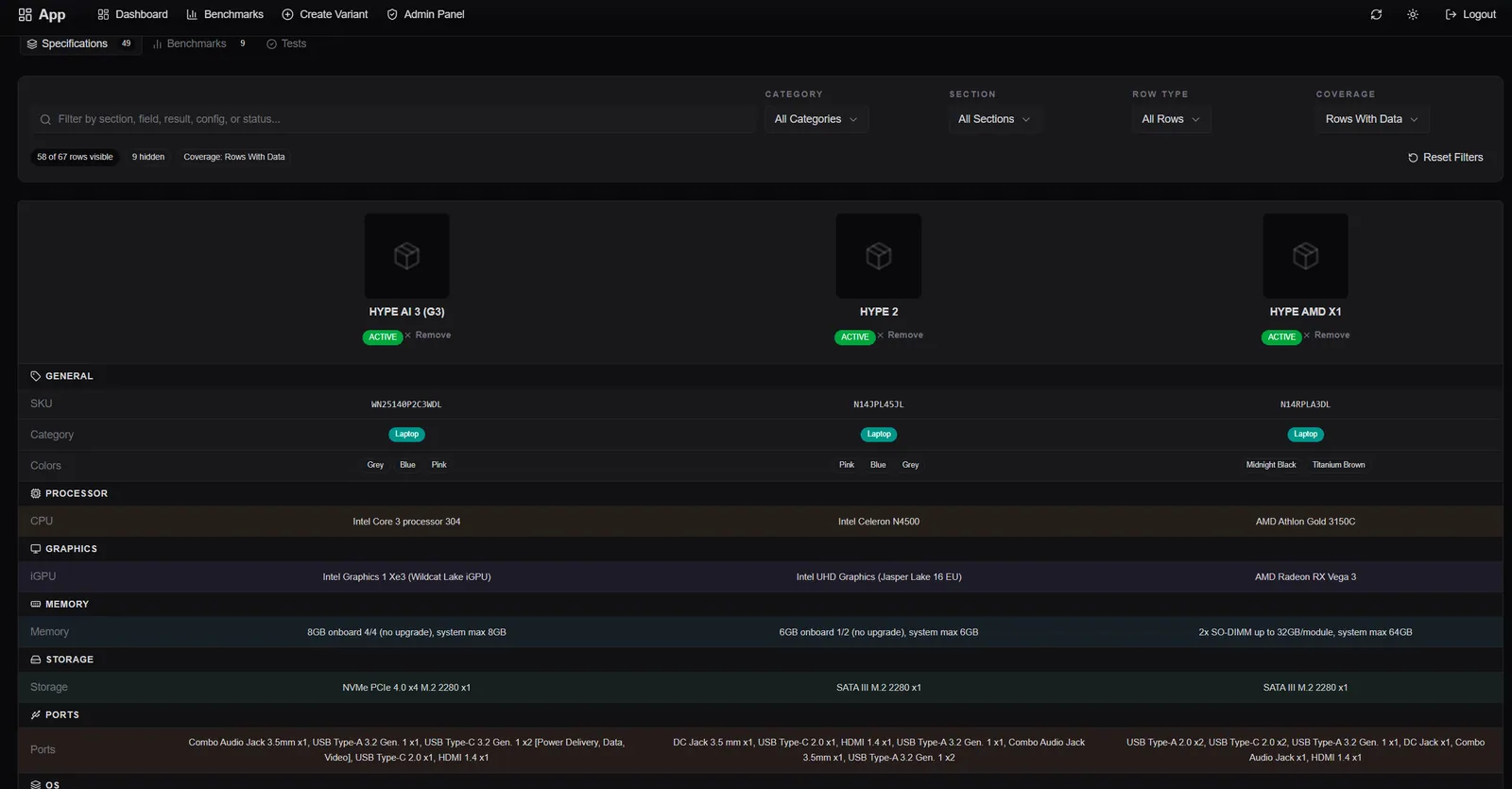Open the All Categories dropdown

[816, 119]
